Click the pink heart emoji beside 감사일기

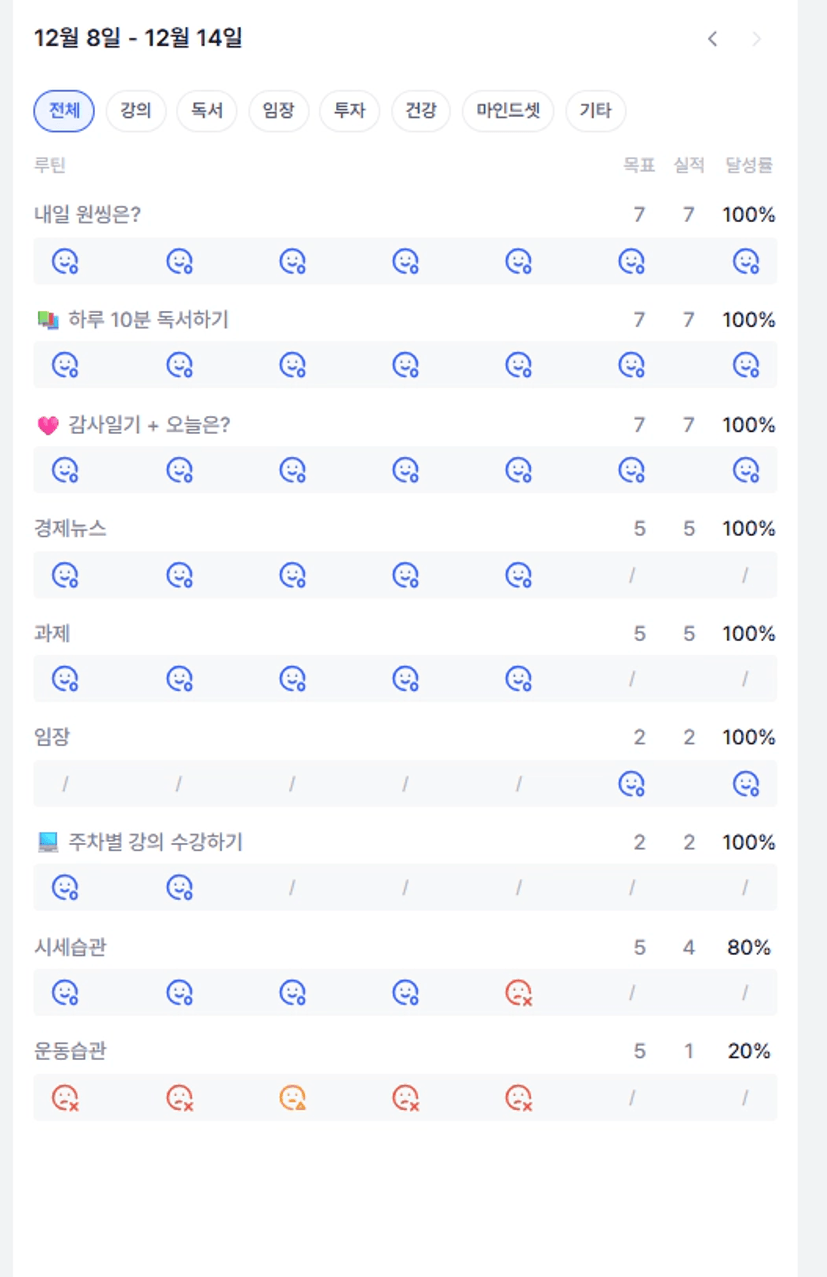point(48,425)
